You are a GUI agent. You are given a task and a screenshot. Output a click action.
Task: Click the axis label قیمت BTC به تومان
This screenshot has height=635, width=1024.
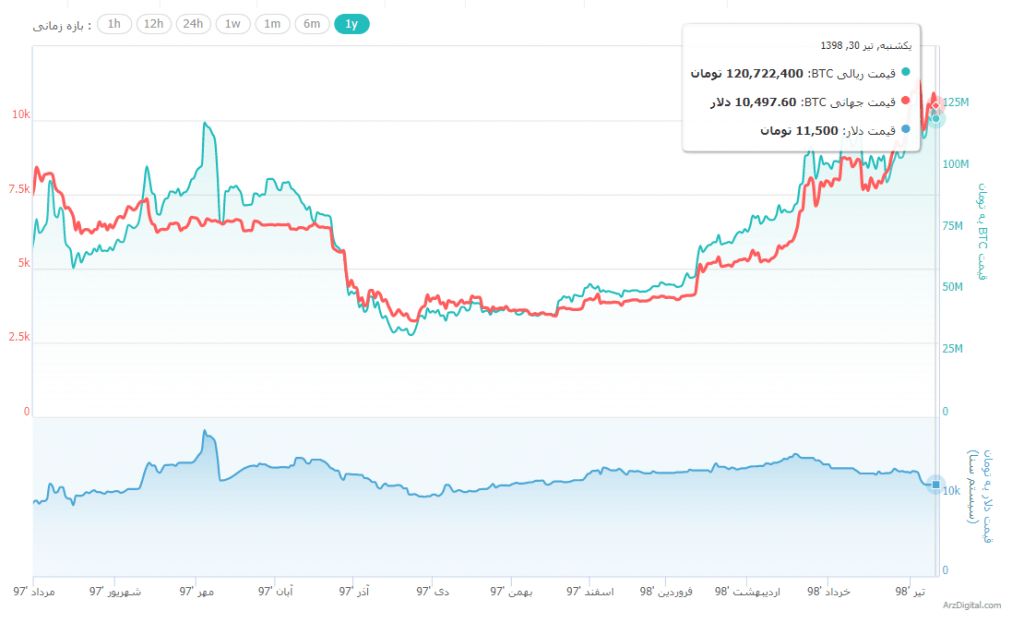coord(983,227)
